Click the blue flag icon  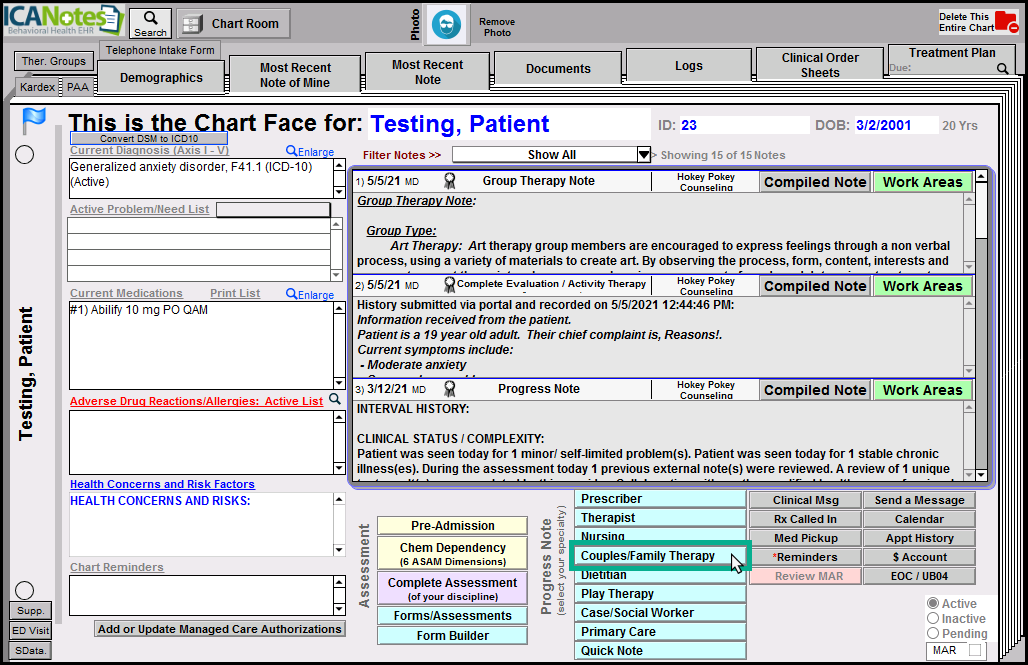34,121
